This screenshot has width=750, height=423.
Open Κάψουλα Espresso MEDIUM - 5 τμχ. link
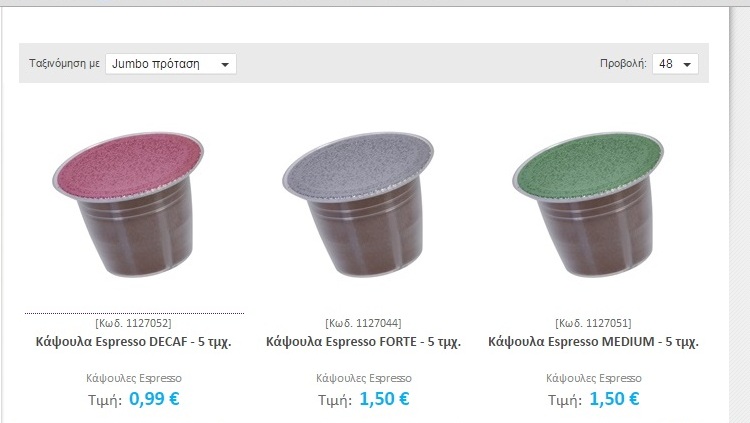[x=593, y=342]
